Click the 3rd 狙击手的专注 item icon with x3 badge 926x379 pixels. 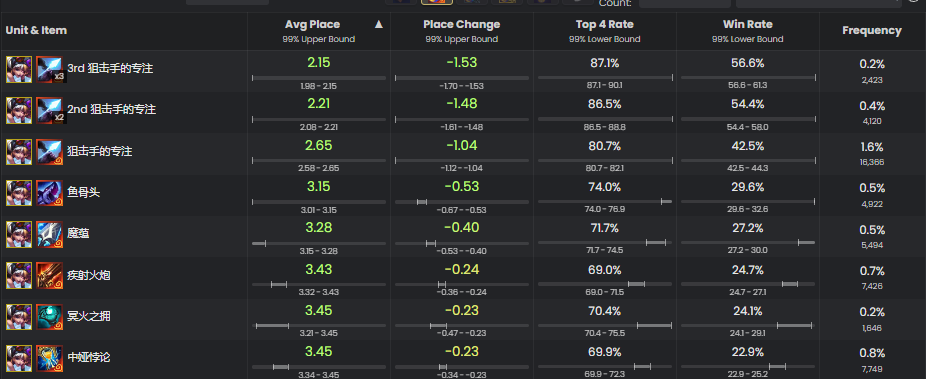tap(50, 68)
